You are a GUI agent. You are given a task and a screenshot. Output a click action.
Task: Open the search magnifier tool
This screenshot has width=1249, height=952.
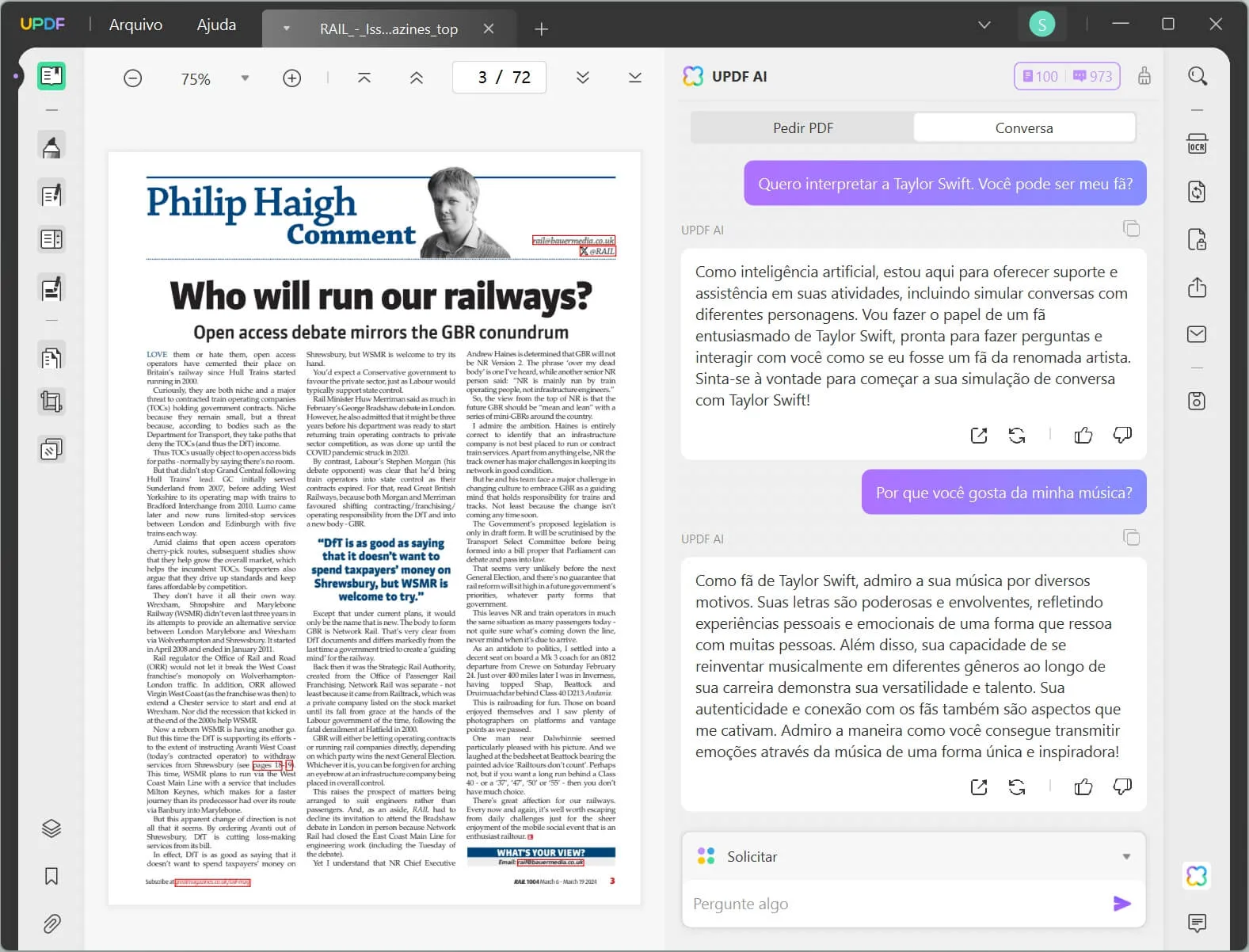coord(1198,76)
